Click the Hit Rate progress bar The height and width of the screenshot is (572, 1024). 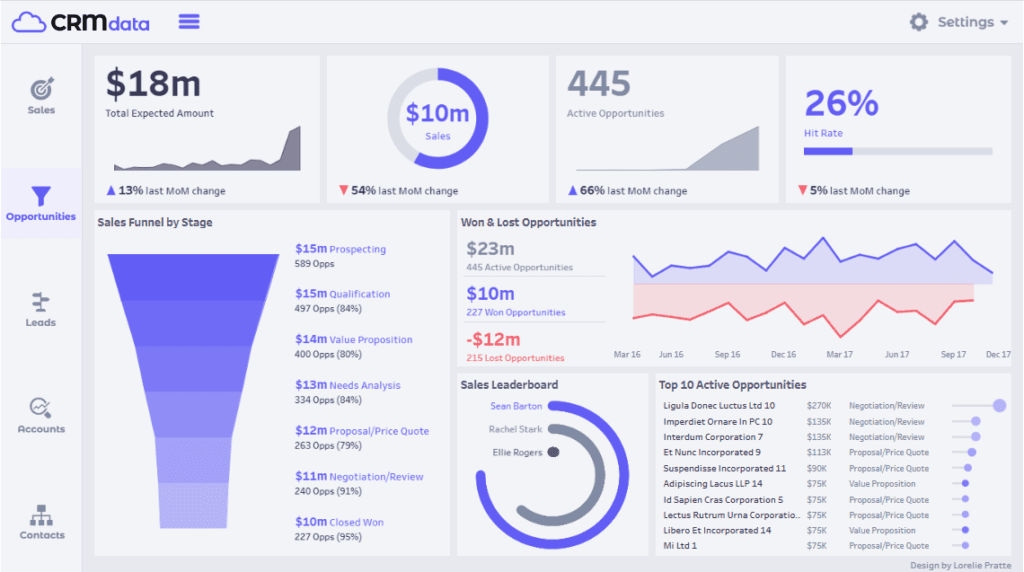pos(897,152)
